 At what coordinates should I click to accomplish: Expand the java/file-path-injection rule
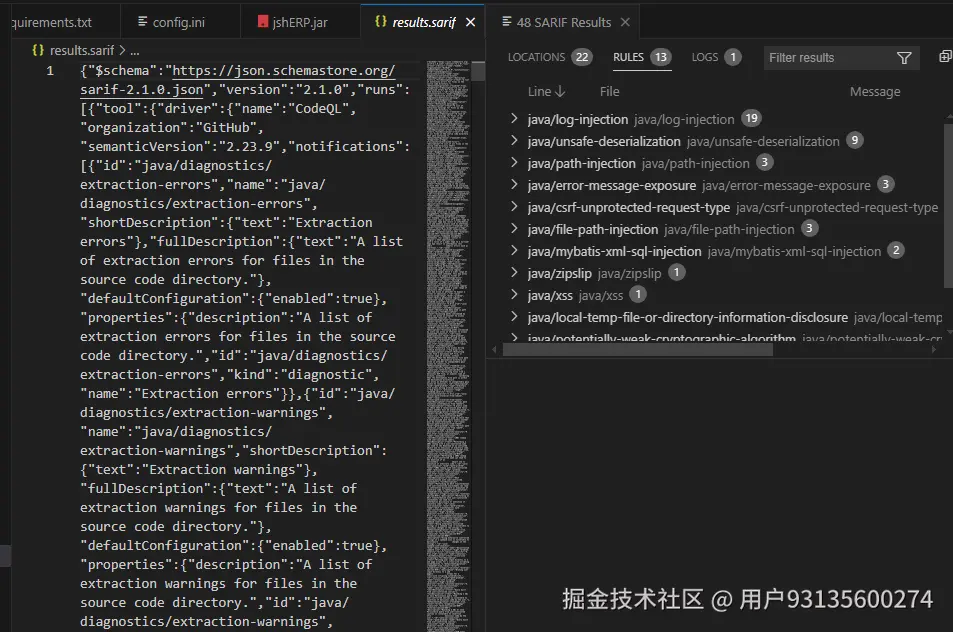click(x=514, y=228)
